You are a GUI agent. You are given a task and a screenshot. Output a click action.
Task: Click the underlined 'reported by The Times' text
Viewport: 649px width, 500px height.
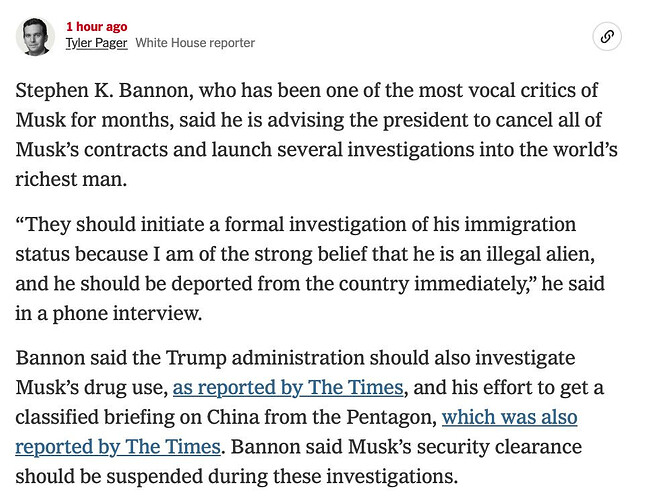(118, 447)
